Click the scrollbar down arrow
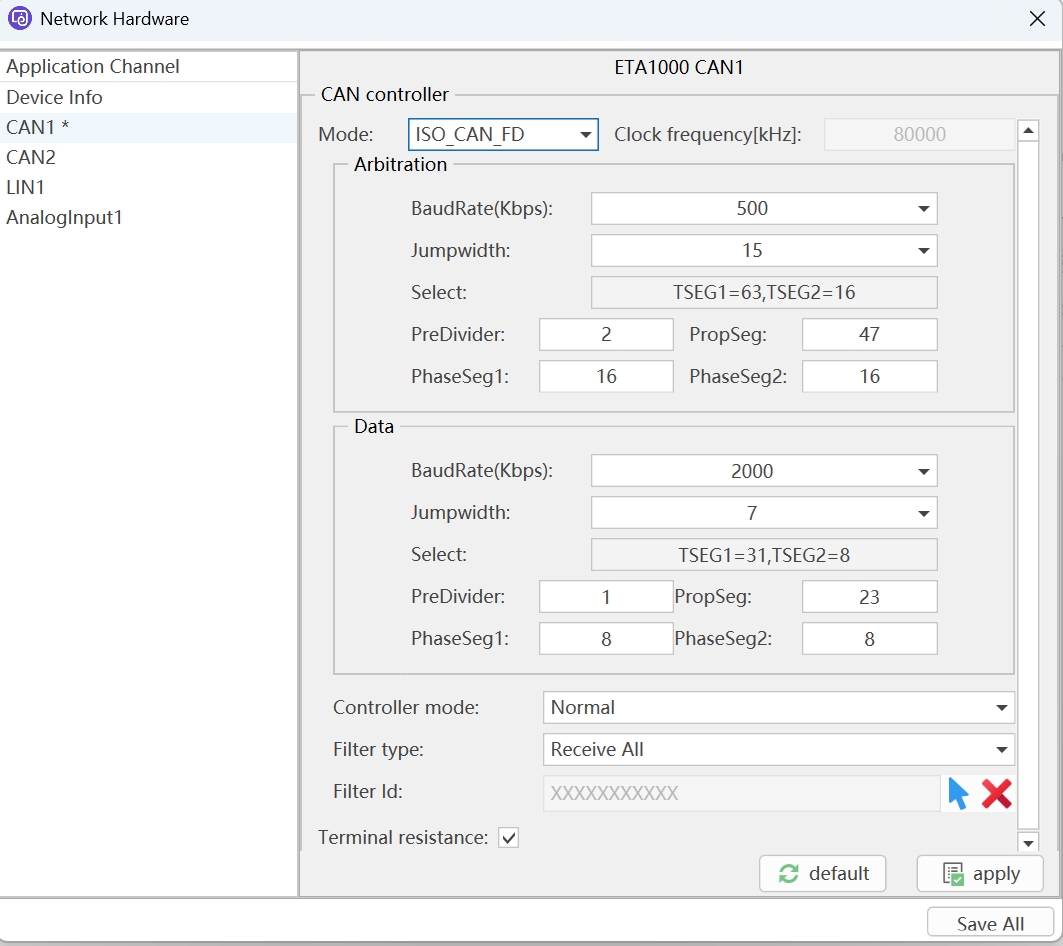 [1027, 842]
